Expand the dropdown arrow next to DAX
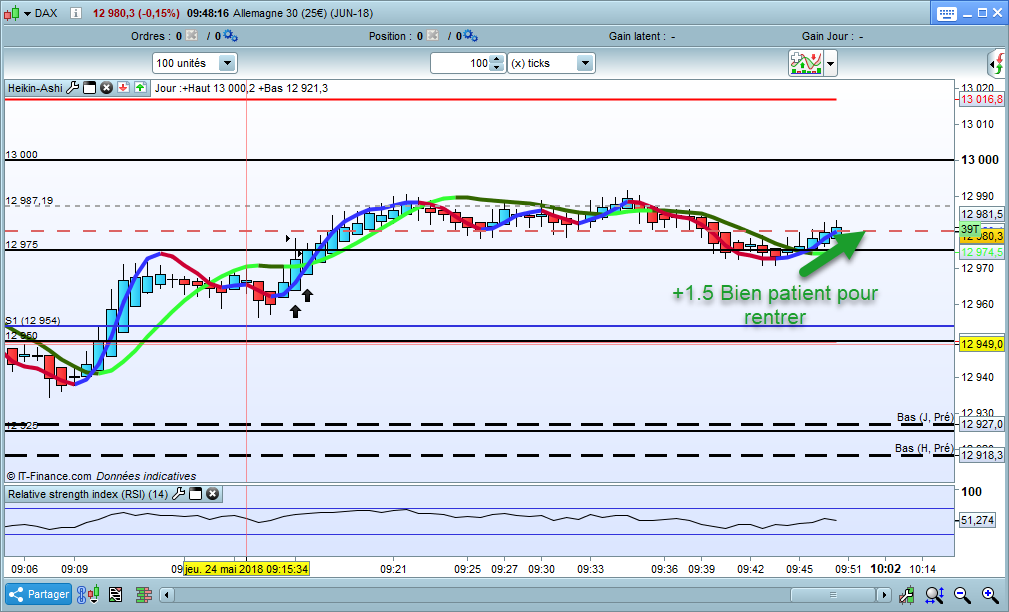 pos(27,14)
